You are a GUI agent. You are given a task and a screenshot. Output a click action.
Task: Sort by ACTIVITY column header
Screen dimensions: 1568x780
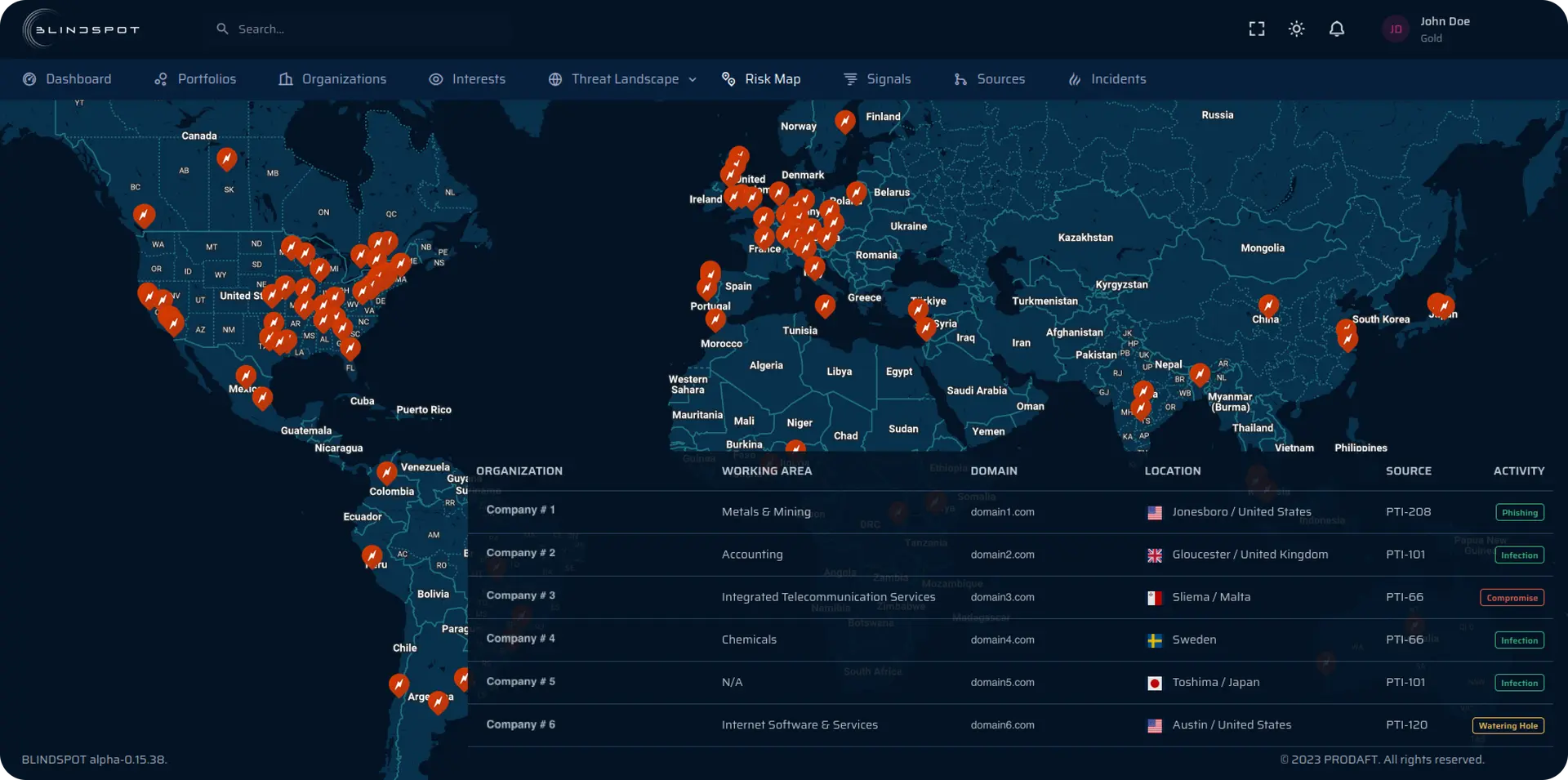[x=1519, y=470]
